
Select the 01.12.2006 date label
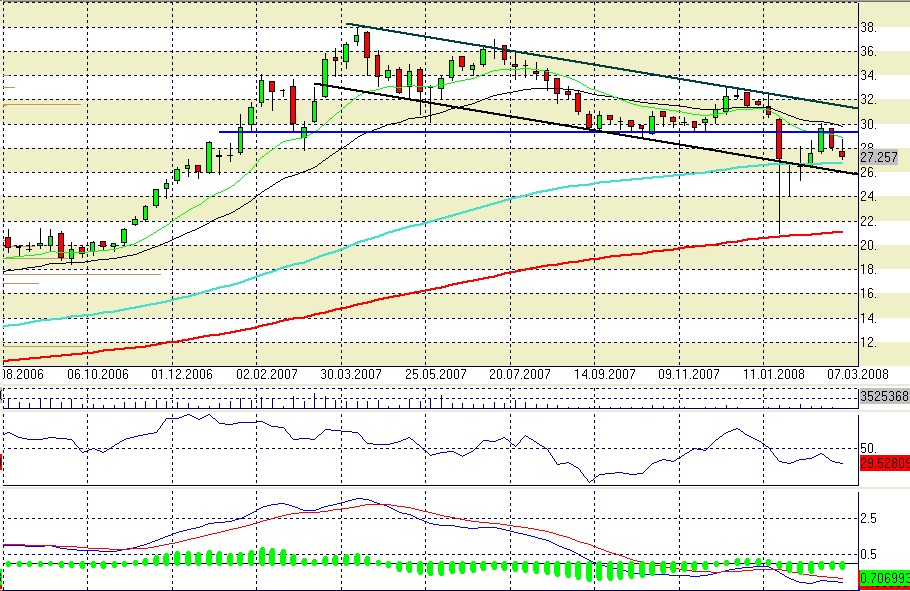coord(182,374)
